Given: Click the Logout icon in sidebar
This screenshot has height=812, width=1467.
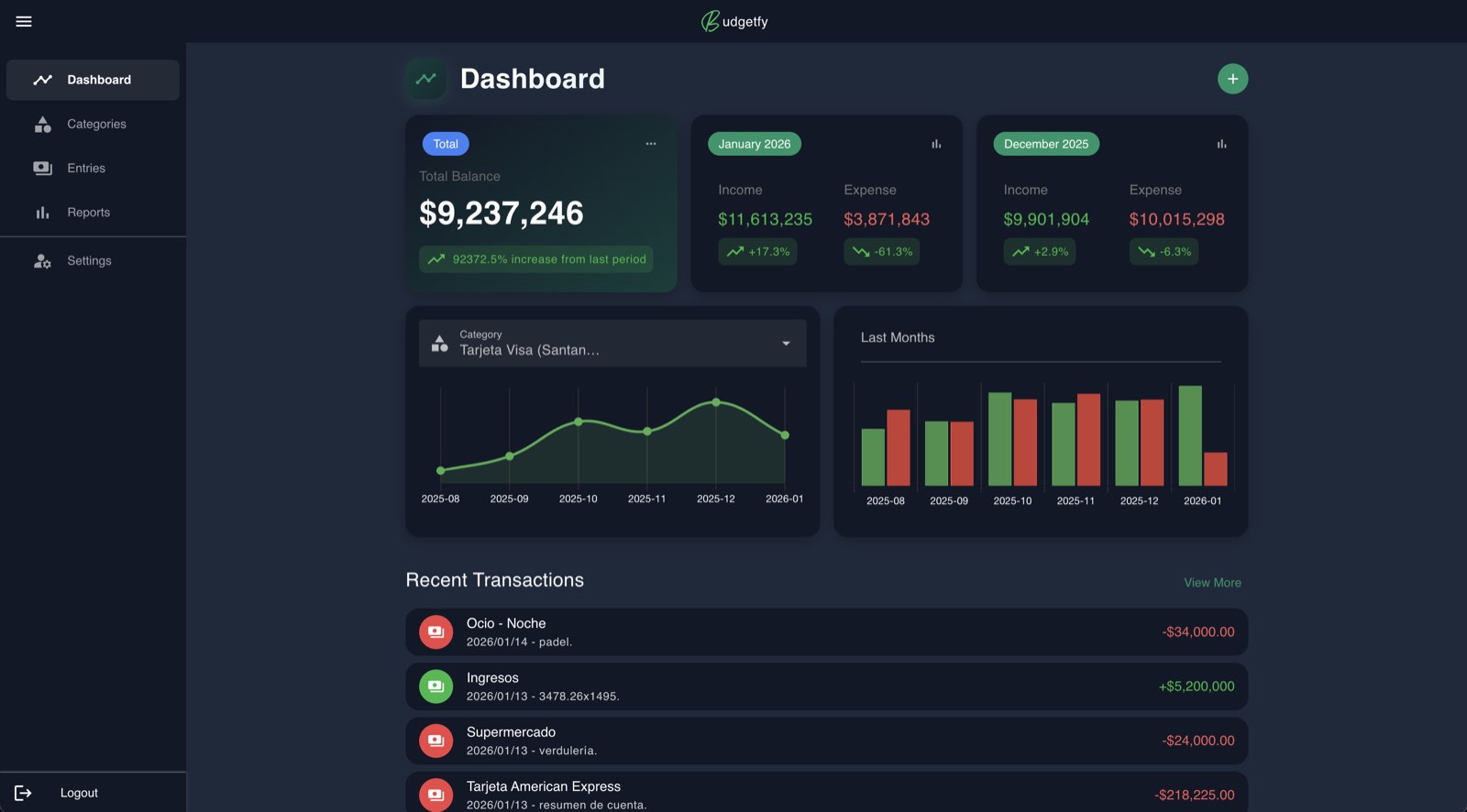Looking at the screenshot, I should 23,793.
